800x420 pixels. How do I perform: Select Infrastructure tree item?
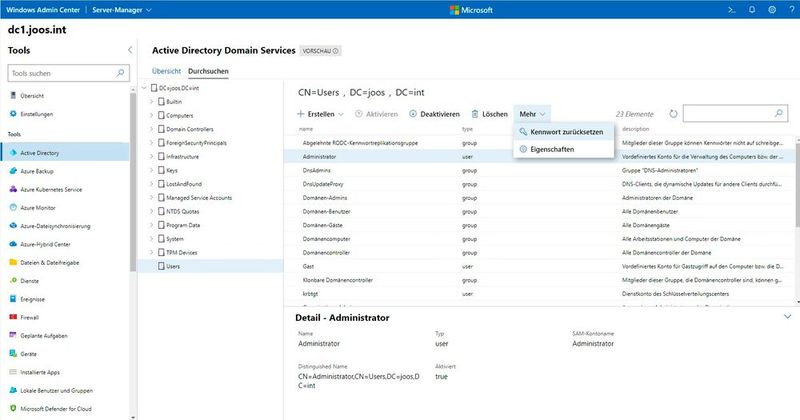(182, 157)
